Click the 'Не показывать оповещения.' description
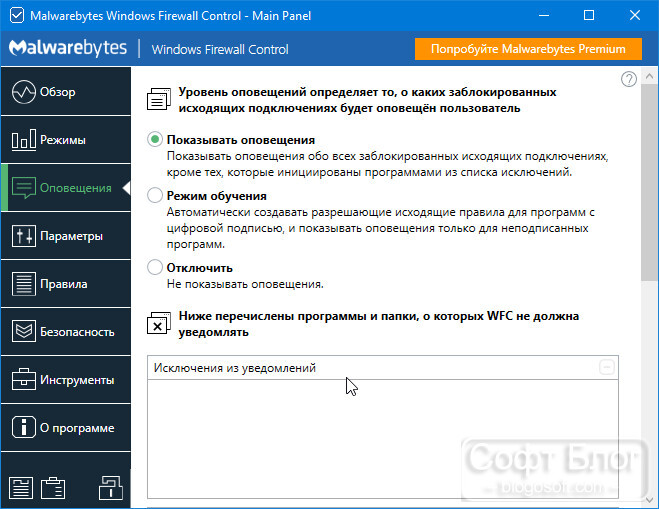The image size is (659, 509). click(x=245, y=284)
